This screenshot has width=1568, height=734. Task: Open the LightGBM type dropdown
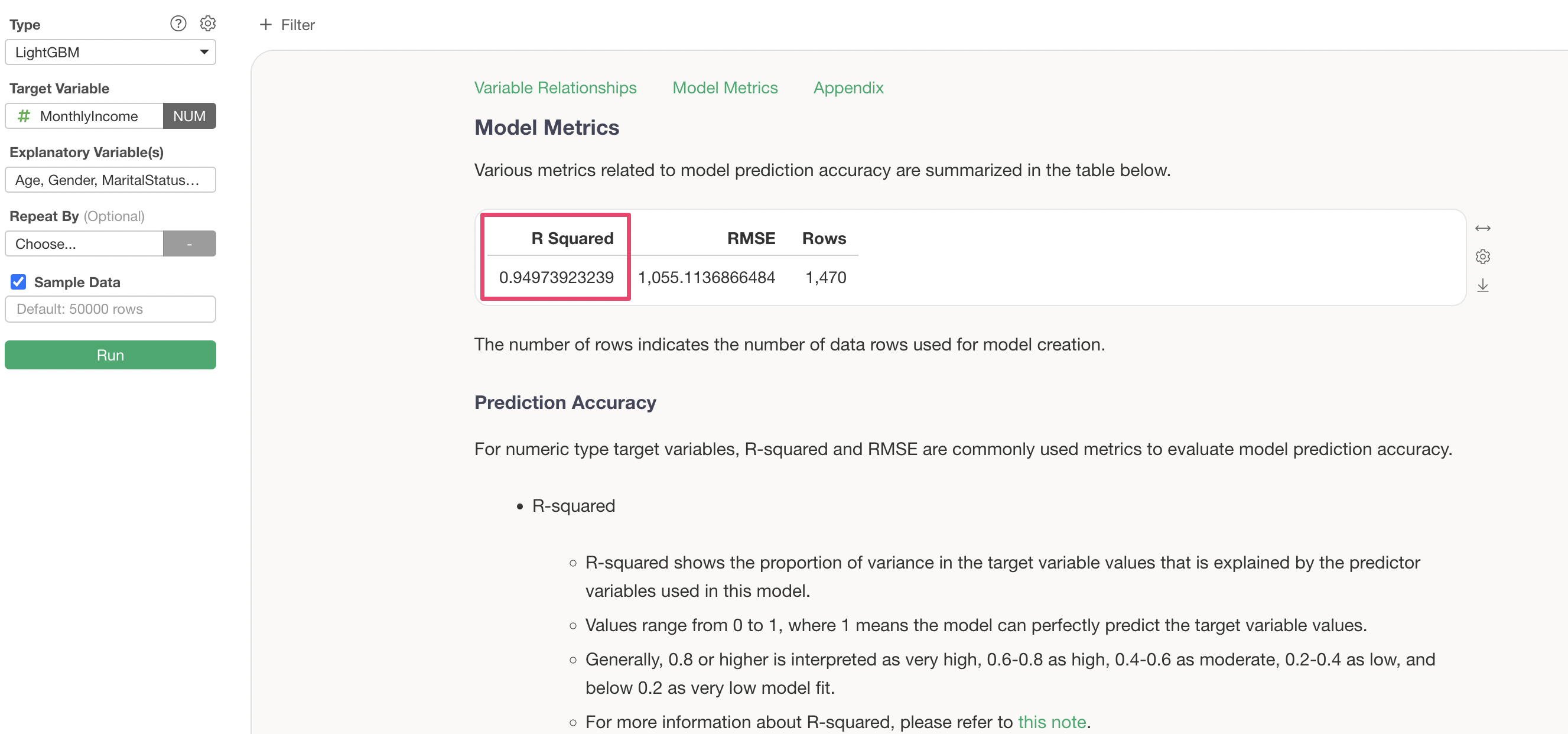(x=110, y=53)
